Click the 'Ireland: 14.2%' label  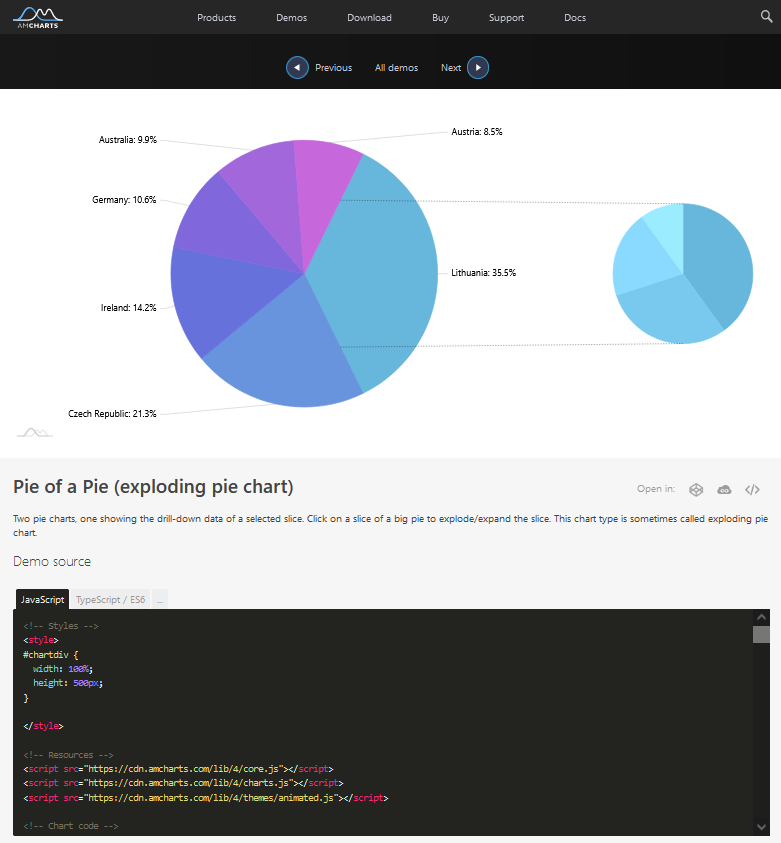[128, 308]
